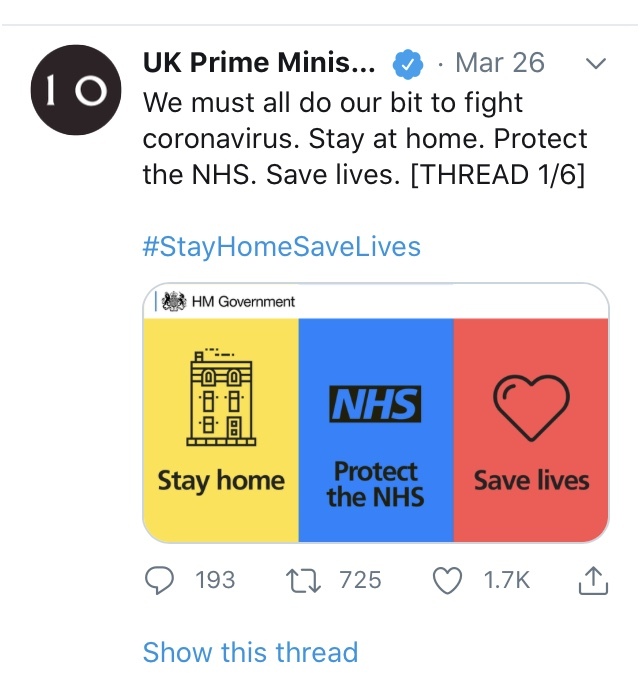Open the #StayHomeSaveLives hashtag
Viewport: 640px width, 686px height.
coord(281,246)
